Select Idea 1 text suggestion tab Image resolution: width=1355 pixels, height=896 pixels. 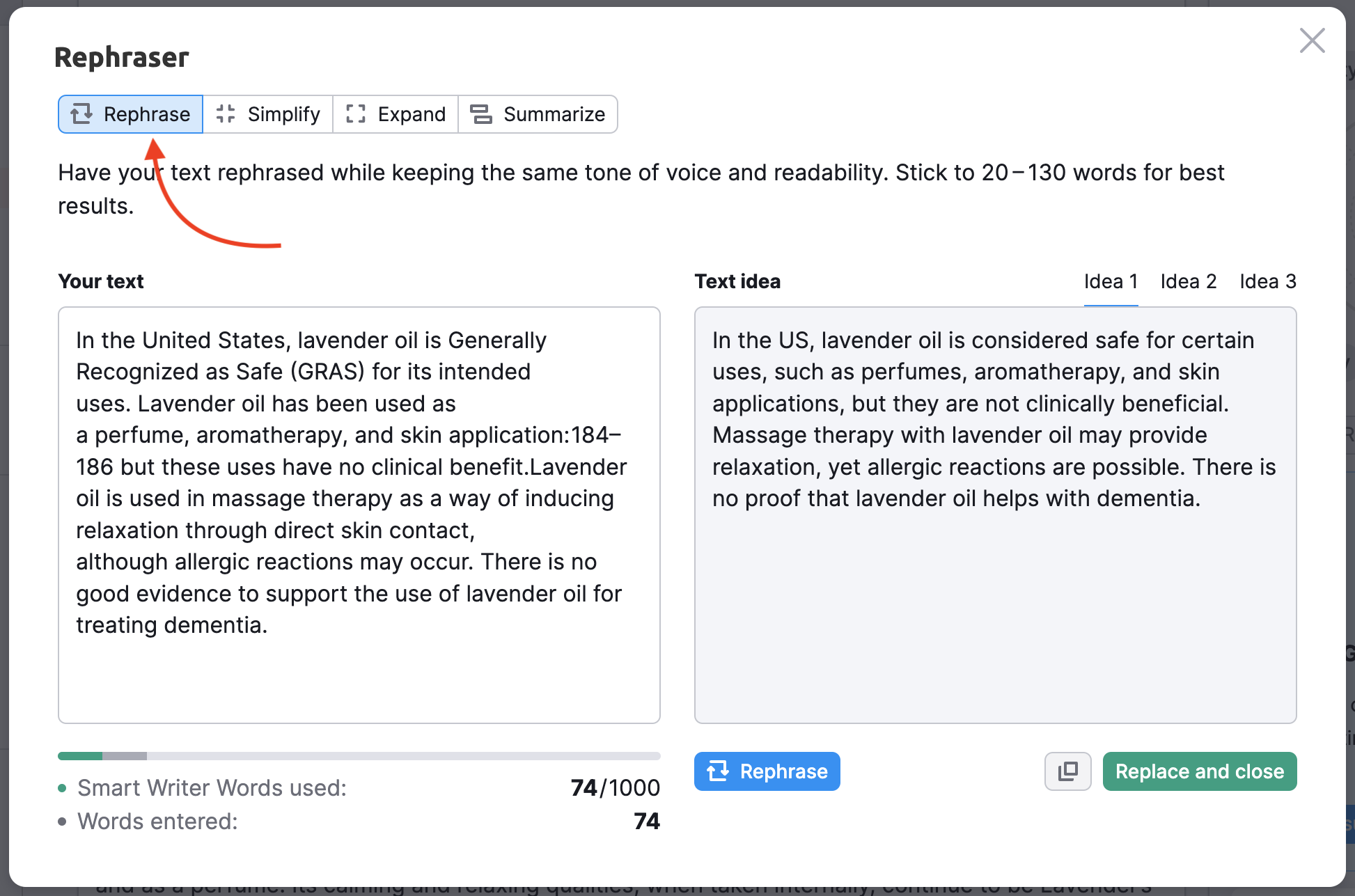click(1110, 282)
